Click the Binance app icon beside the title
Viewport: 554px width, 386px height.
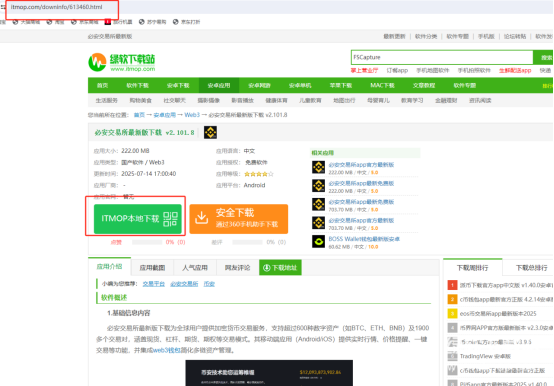(x=211, y=132)
